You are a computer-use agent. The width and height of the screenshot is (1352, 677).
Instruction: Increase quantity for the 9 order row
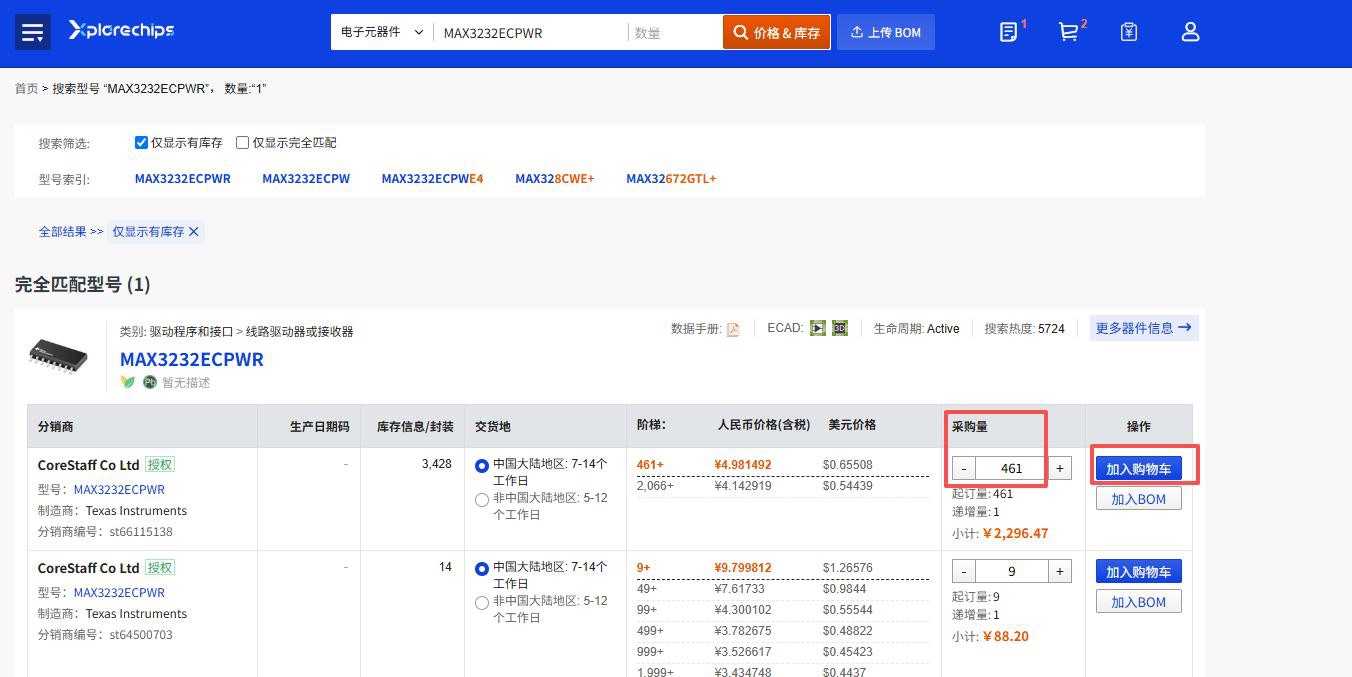pos(1059,571)
